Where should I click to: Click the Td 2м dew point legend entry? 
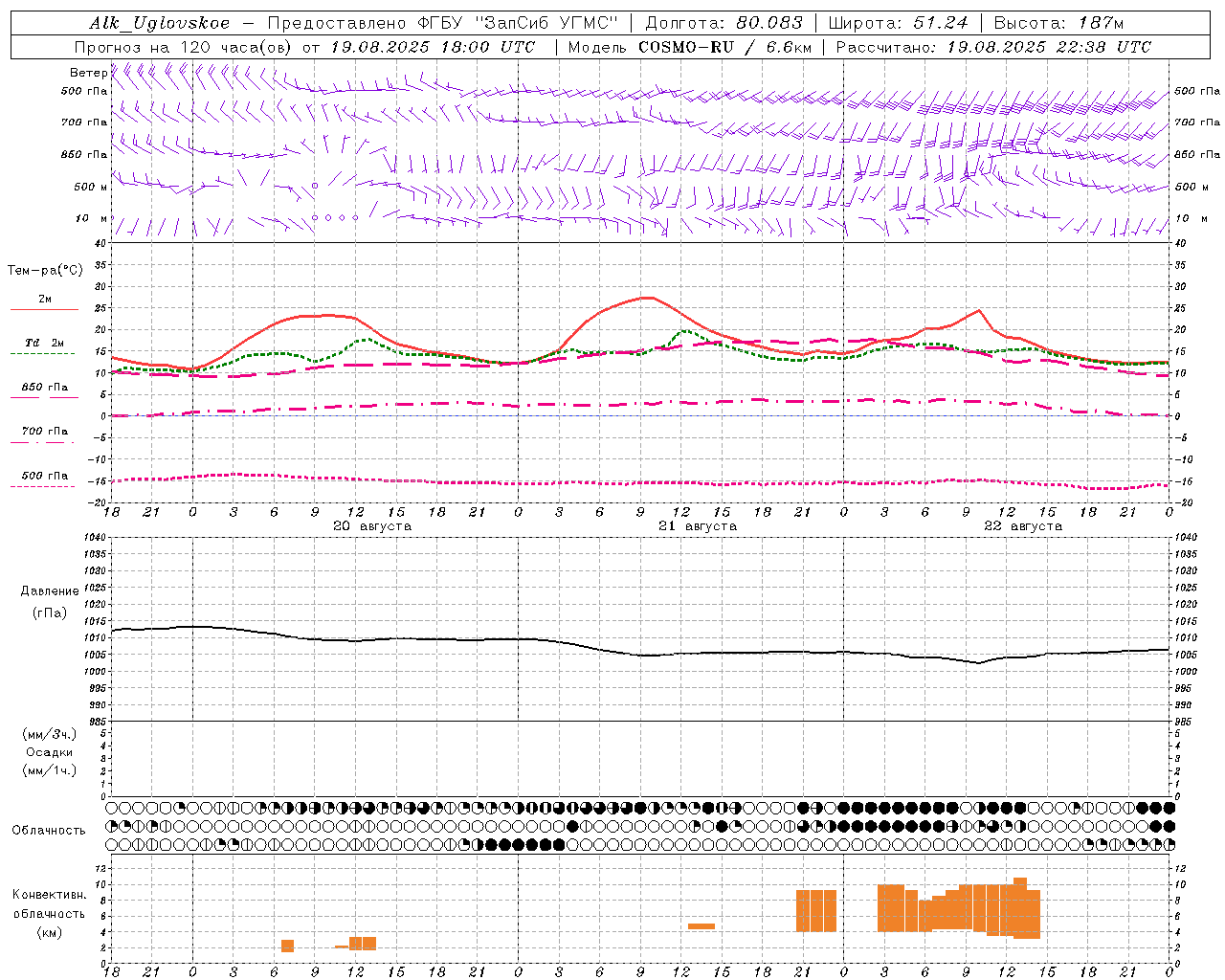click(45, 343)
